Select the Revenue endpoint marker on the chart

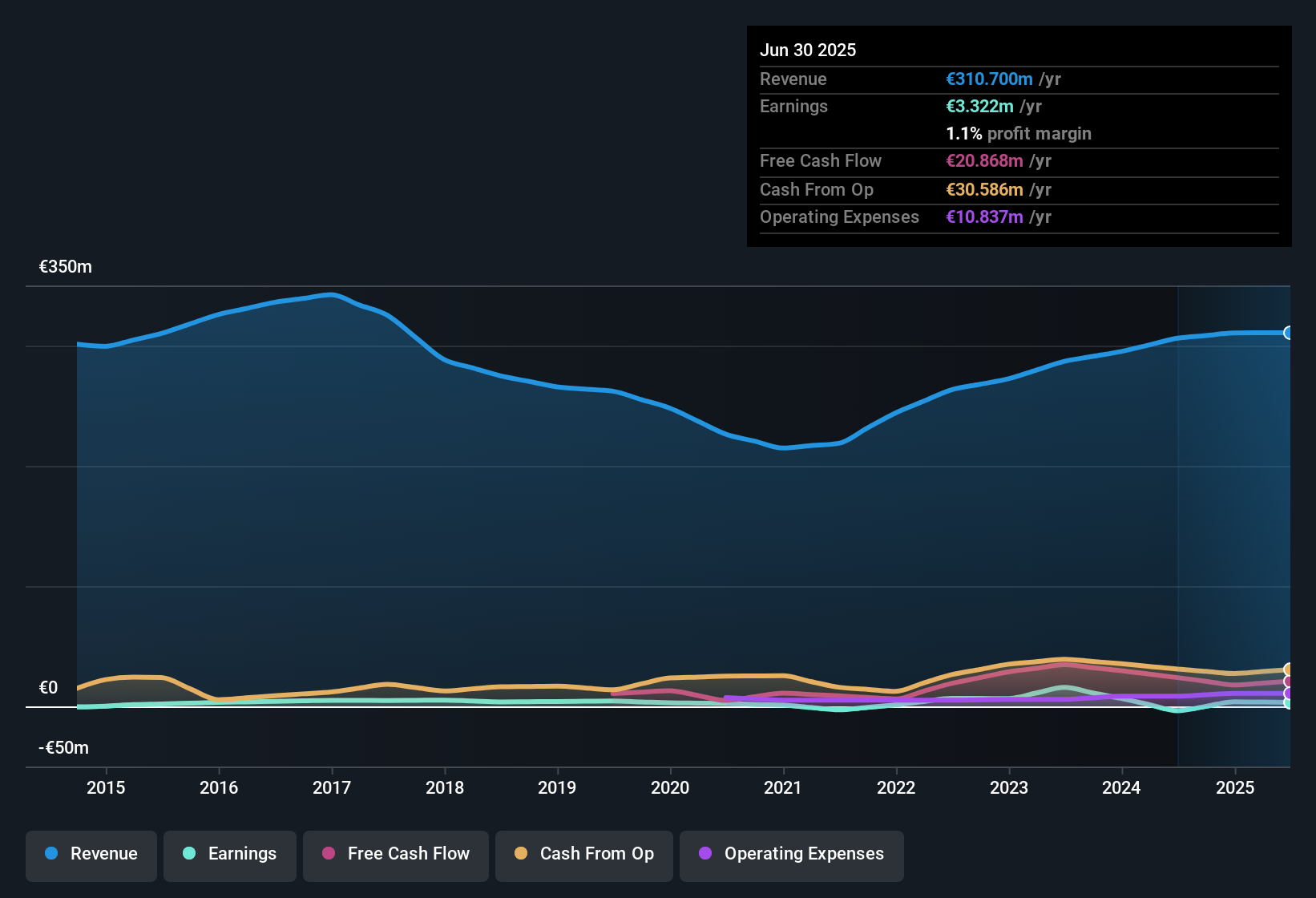(x=1289, y=333)
